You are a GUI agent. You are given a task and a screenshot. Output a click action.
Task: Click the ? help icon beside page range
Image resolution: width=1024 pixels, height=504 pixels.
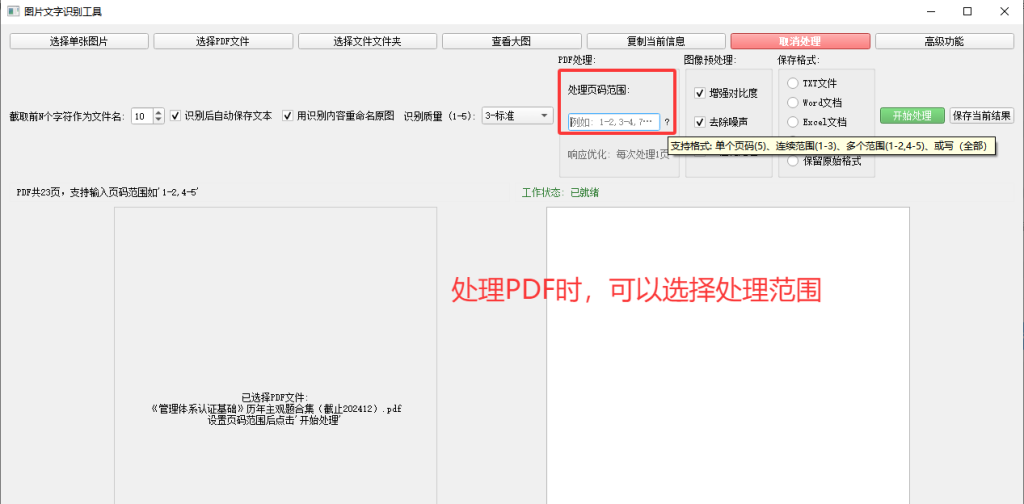[x=667, y=121]
